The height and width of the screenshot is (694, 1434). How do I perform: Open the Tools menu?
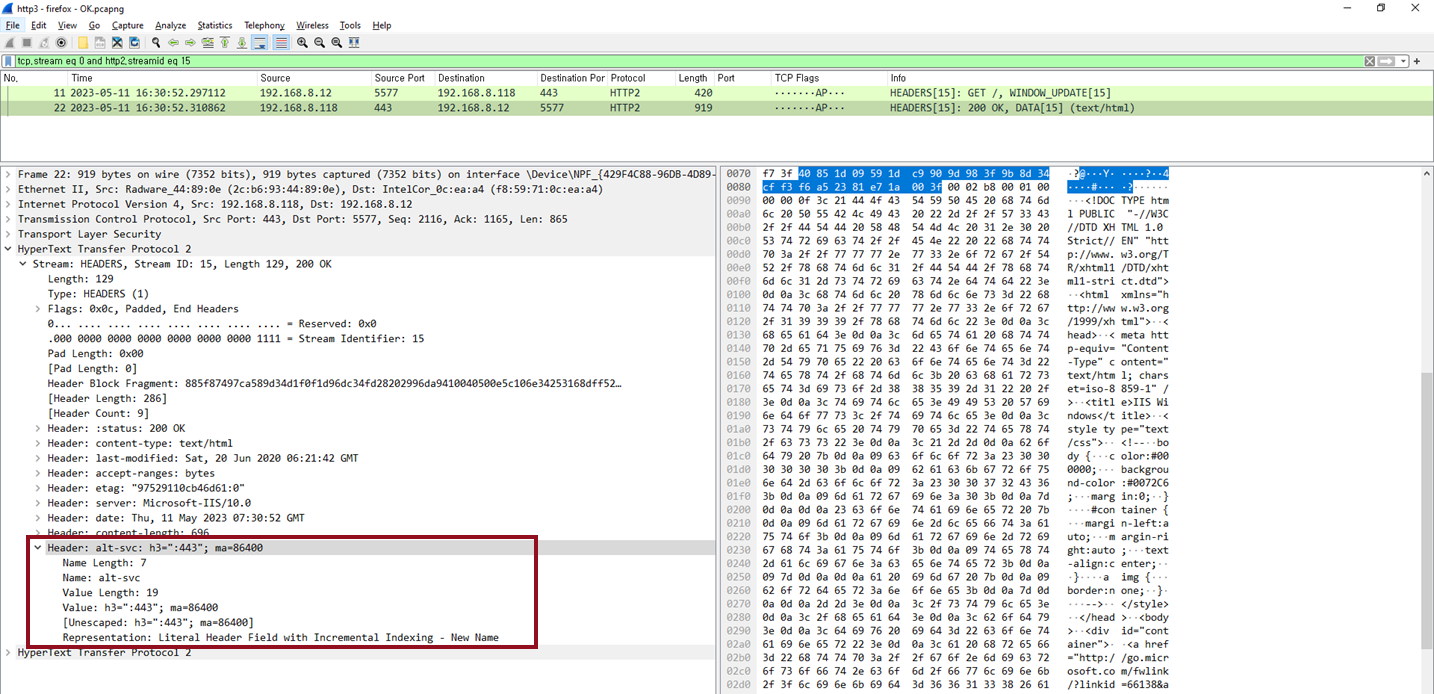click(x=350, y=25)
